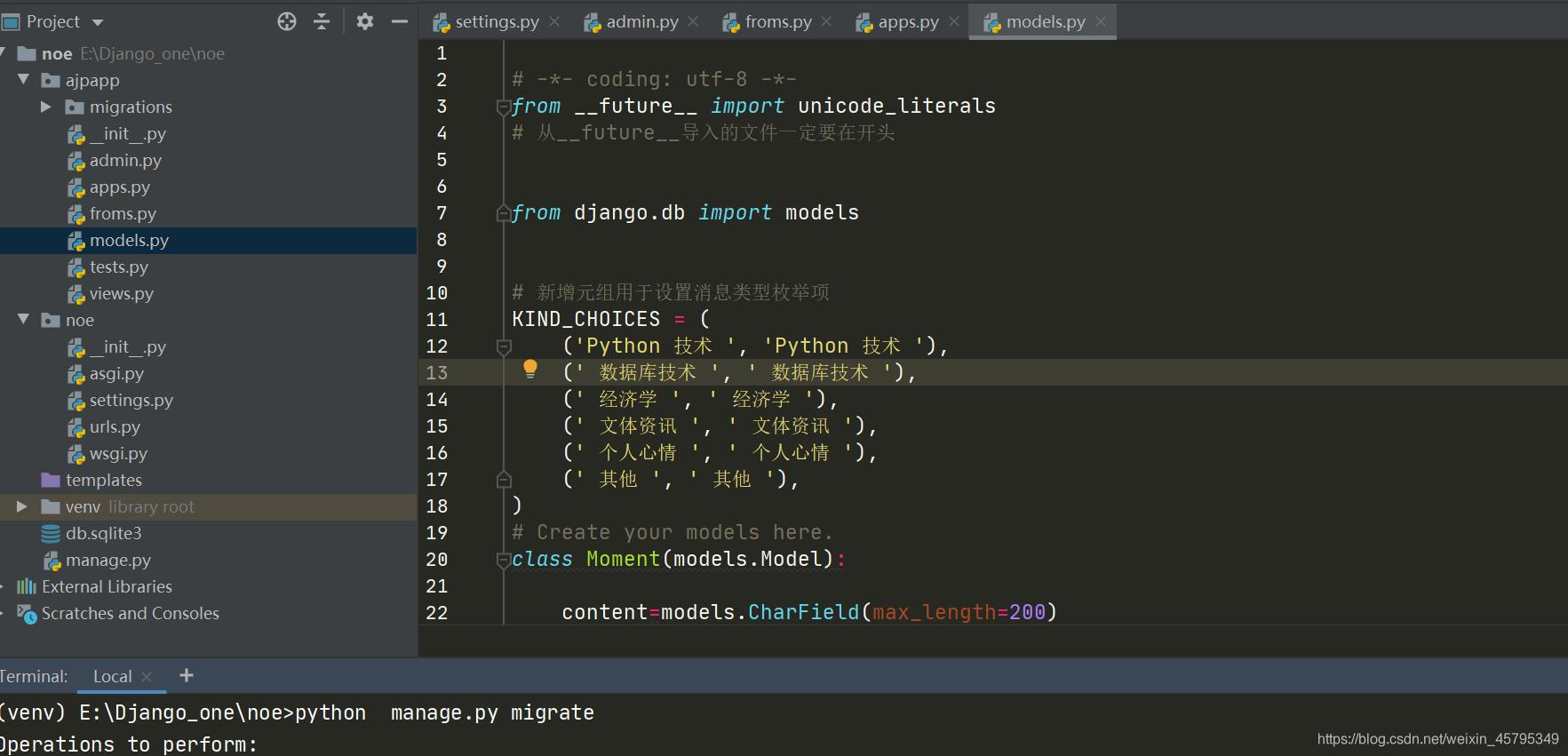Click line number 20 in gutter

click(x=437, y=560)
